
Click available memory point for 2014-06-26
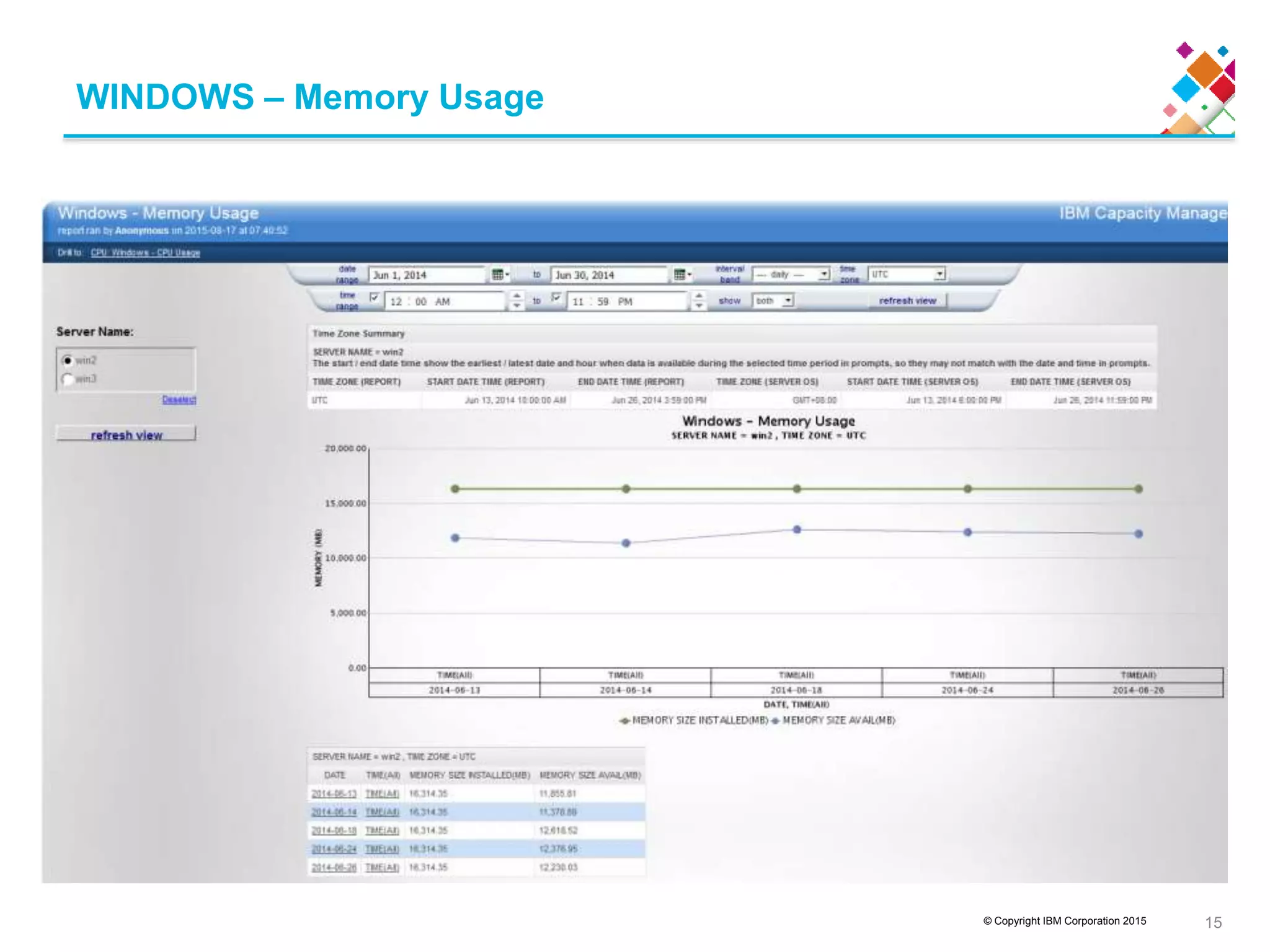pos(1139,534)
